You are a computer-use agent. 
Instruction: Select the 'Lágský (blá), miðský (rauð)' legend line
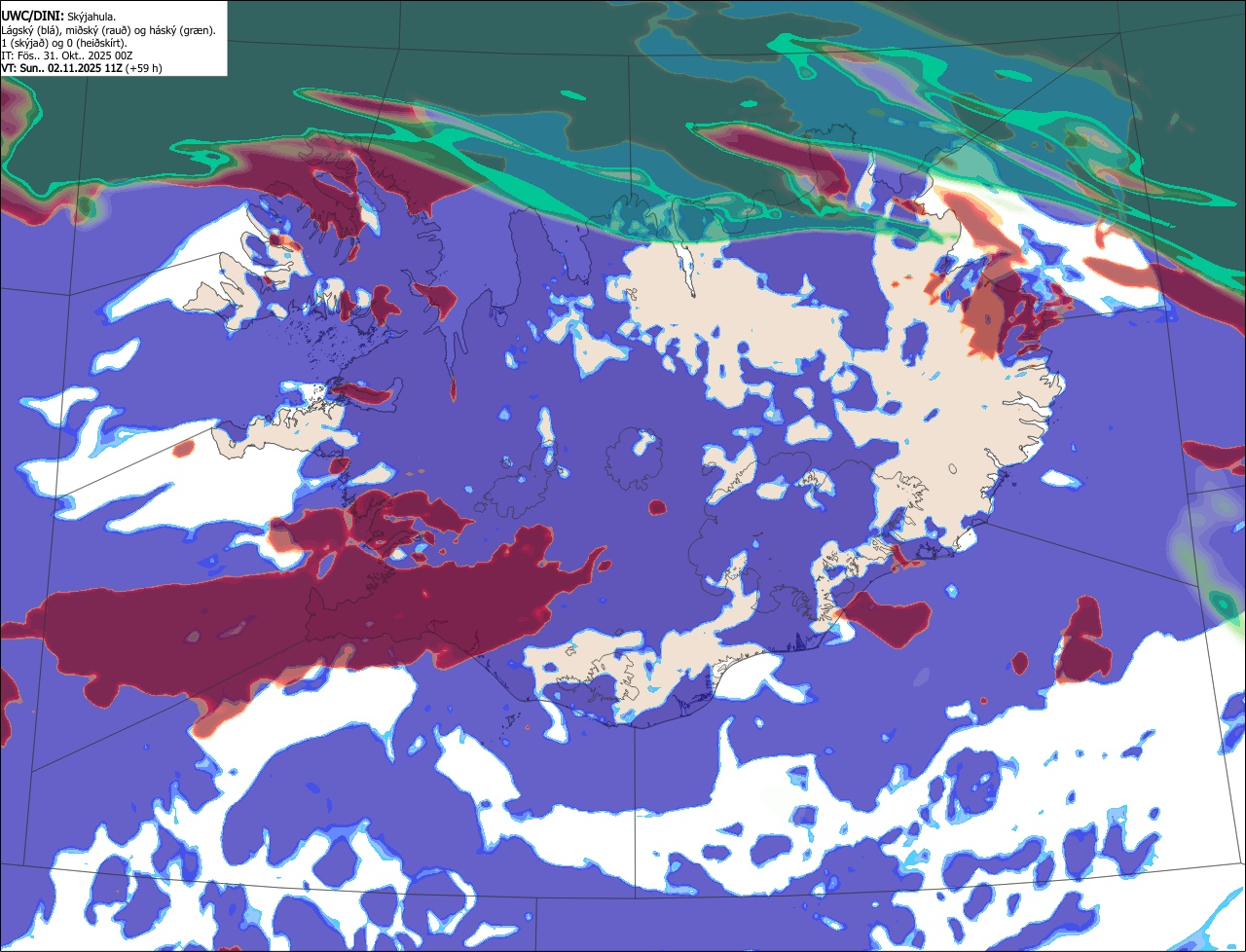coord(108,30)
